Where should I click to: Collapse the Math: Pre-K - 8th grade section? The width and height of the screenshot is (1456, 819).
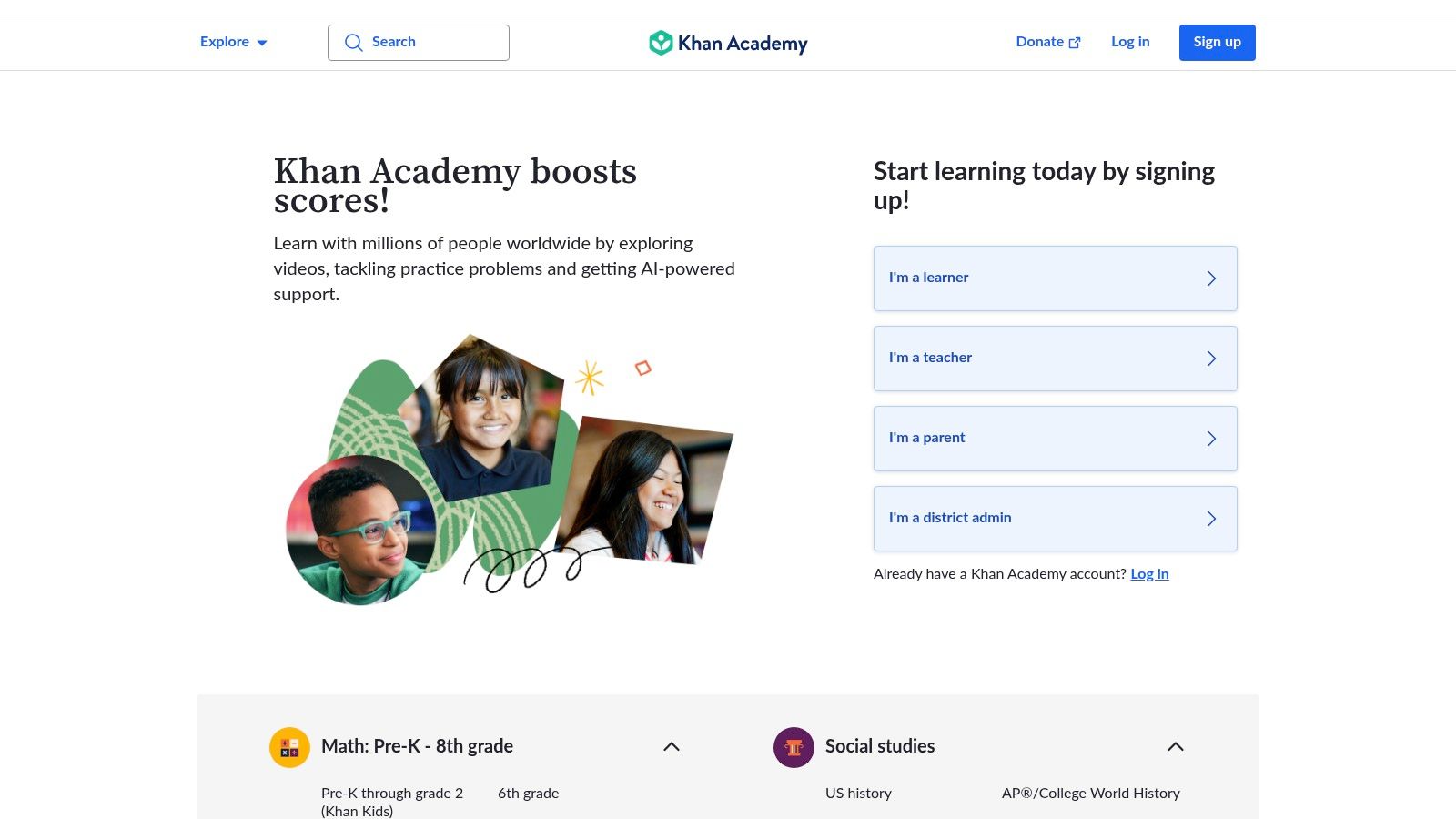672,745
